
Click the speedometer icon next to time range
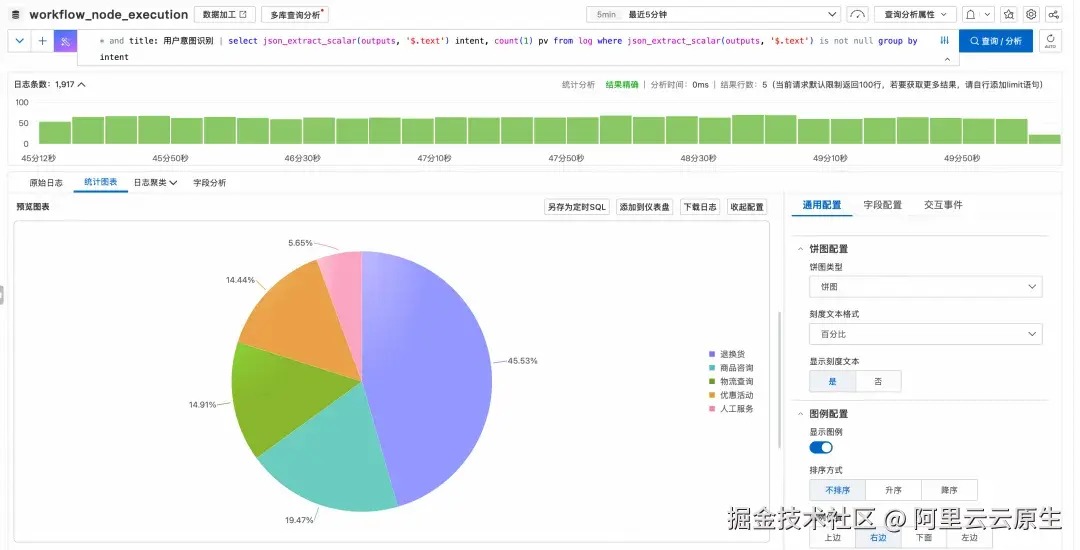858,14
